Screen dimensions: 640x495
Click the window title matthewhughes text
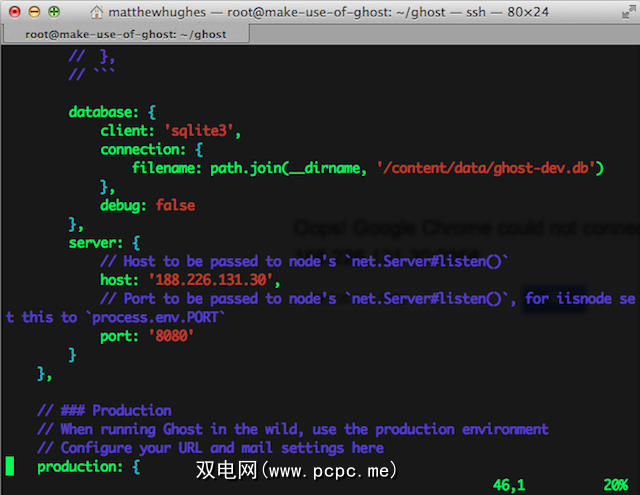(157, 12)
